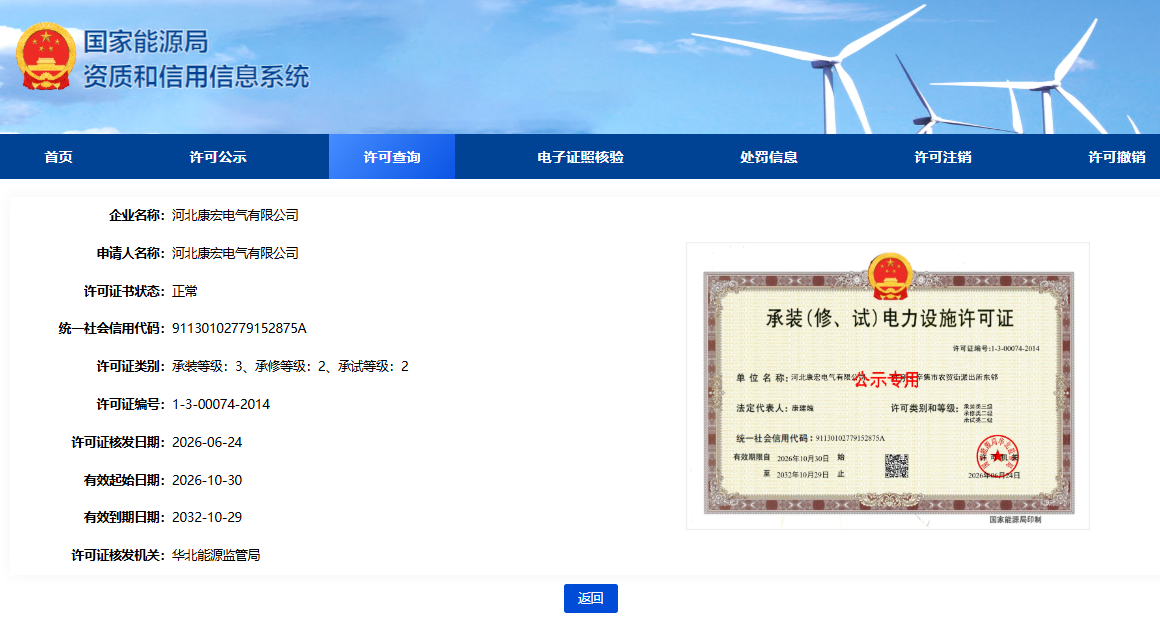Click the red 公示专用 stamp text on certificate
The width and height of the screenshot is (1160, 621).
pos(886,380)
